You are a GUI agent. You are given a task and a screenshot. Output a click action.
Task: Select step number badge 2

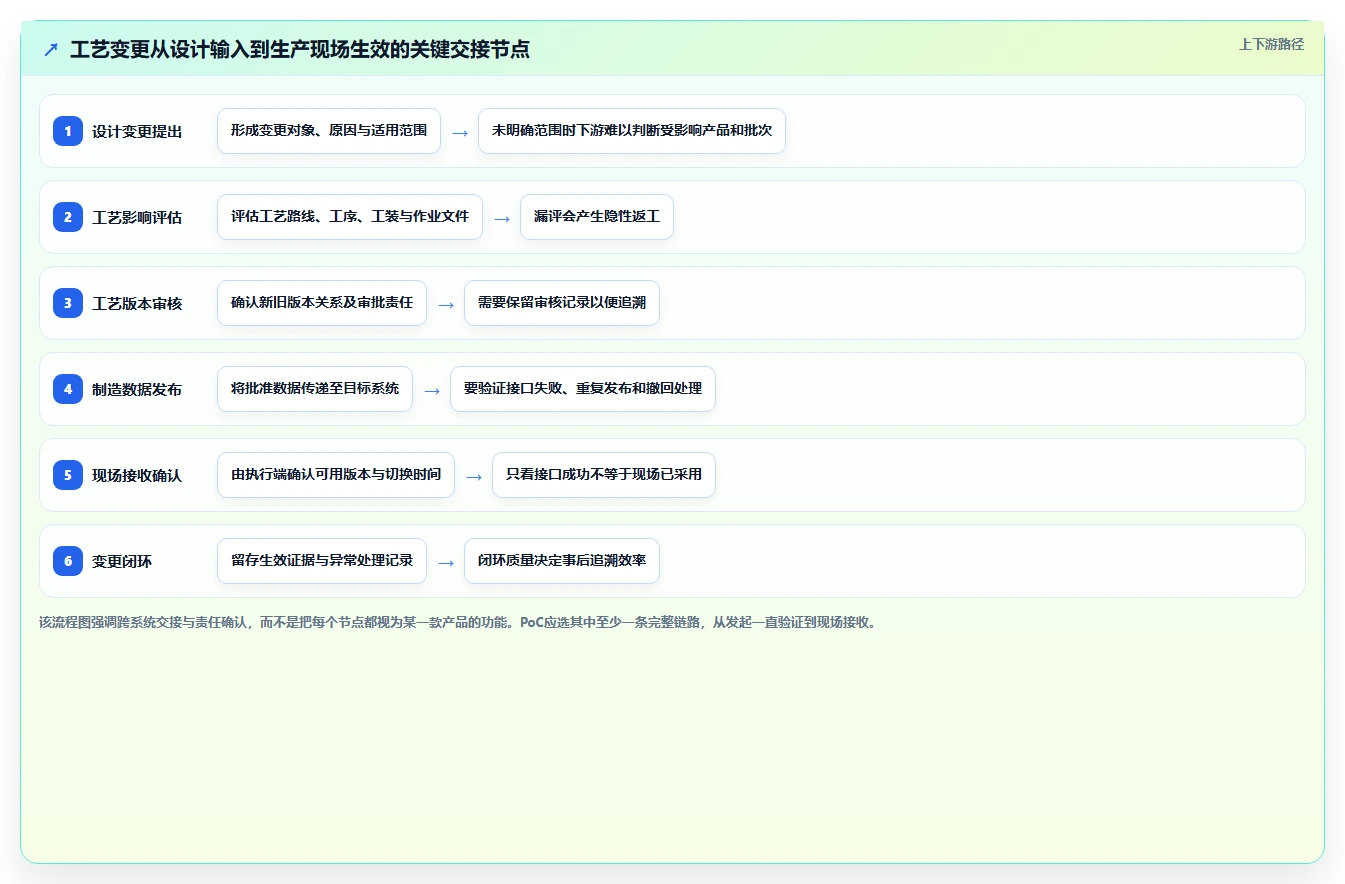(68, 216)
